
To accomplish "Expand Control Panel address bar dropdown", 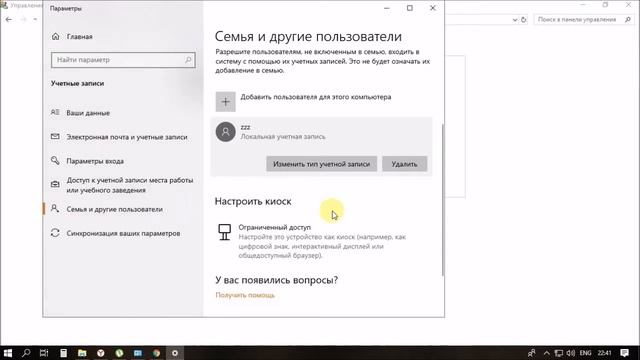I will (515, 20).
